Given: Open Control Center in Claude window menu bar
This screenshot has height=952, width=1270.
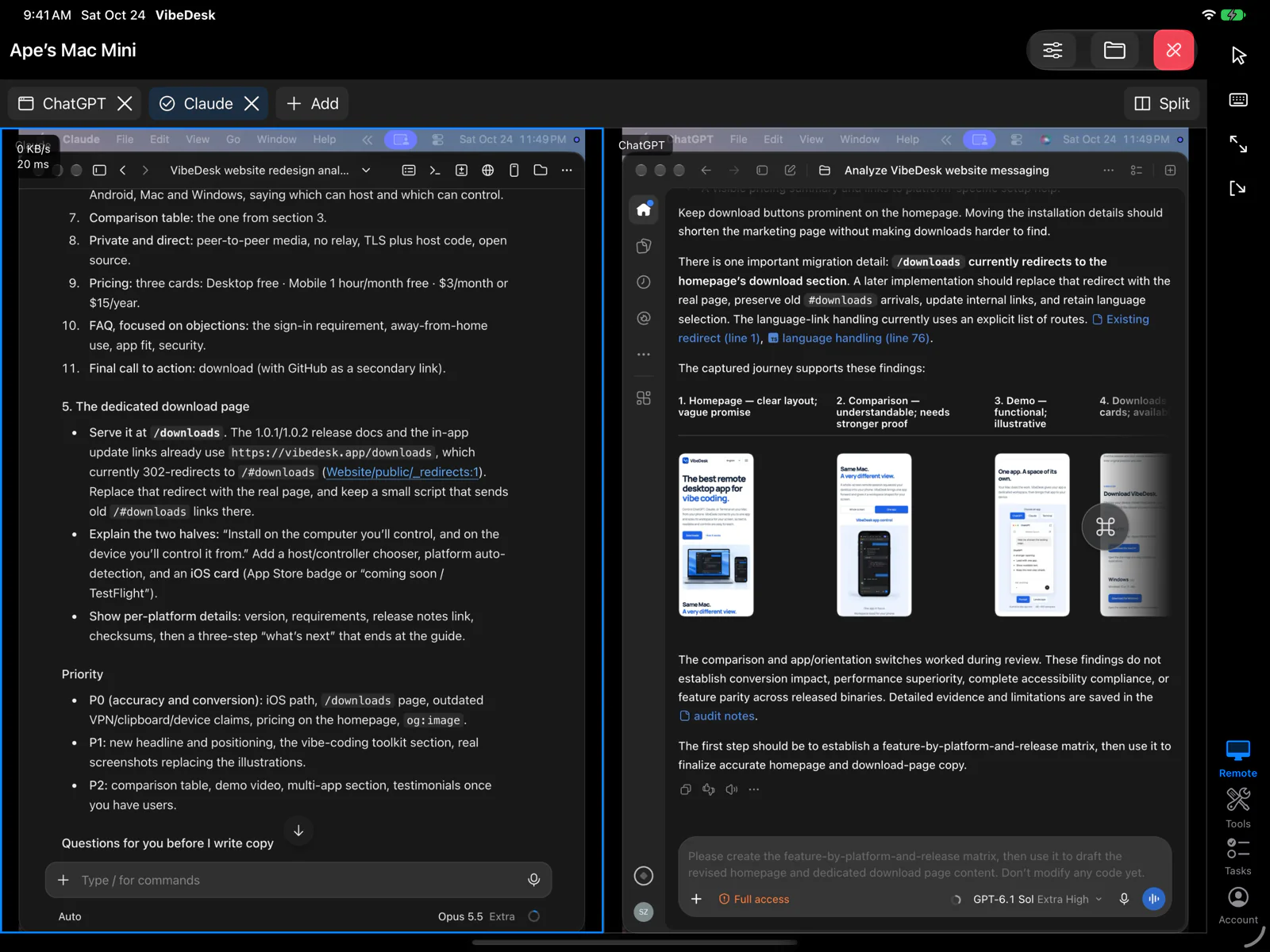Looking at the screenshot, I should click(x=437, y=140).
